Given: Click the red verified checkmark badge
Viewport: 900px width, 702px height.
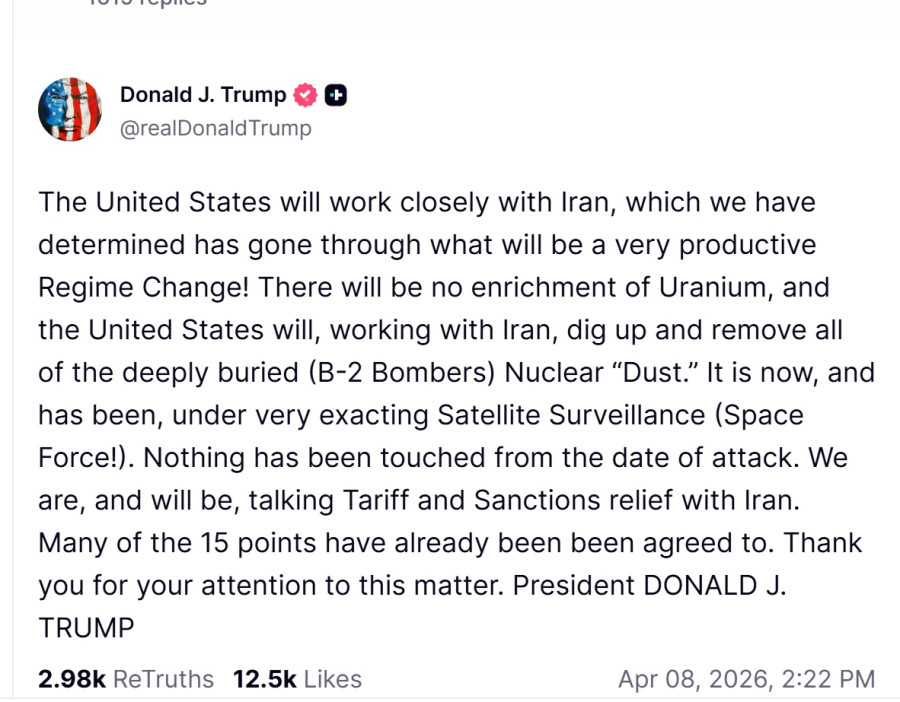Looking at the screenshot, I should point(305,95).
